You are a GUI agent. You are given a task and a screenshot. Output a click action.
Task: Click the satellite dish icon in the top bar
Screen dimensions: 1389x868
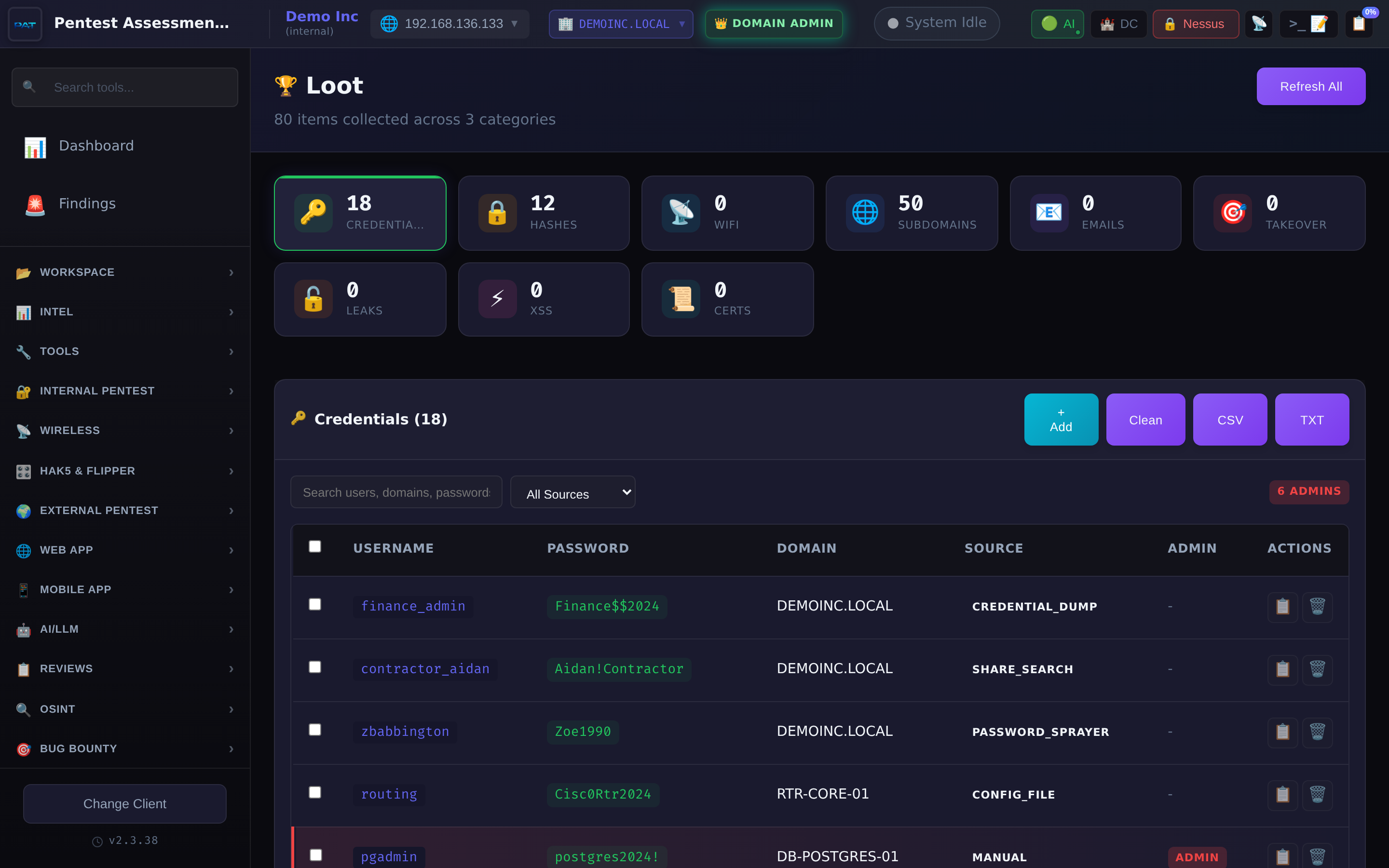[1259, 24]
